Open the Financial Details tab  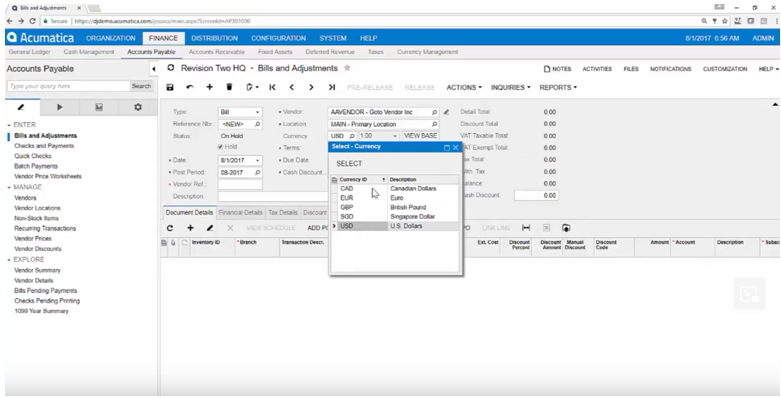click(241, 212)
